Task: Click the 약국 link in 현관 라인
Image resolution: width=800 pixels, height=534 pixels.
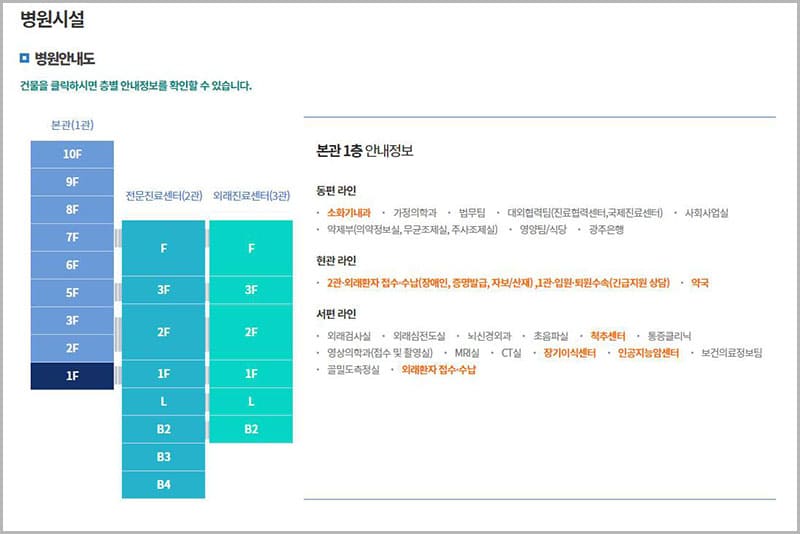Action: pos(700,283)
